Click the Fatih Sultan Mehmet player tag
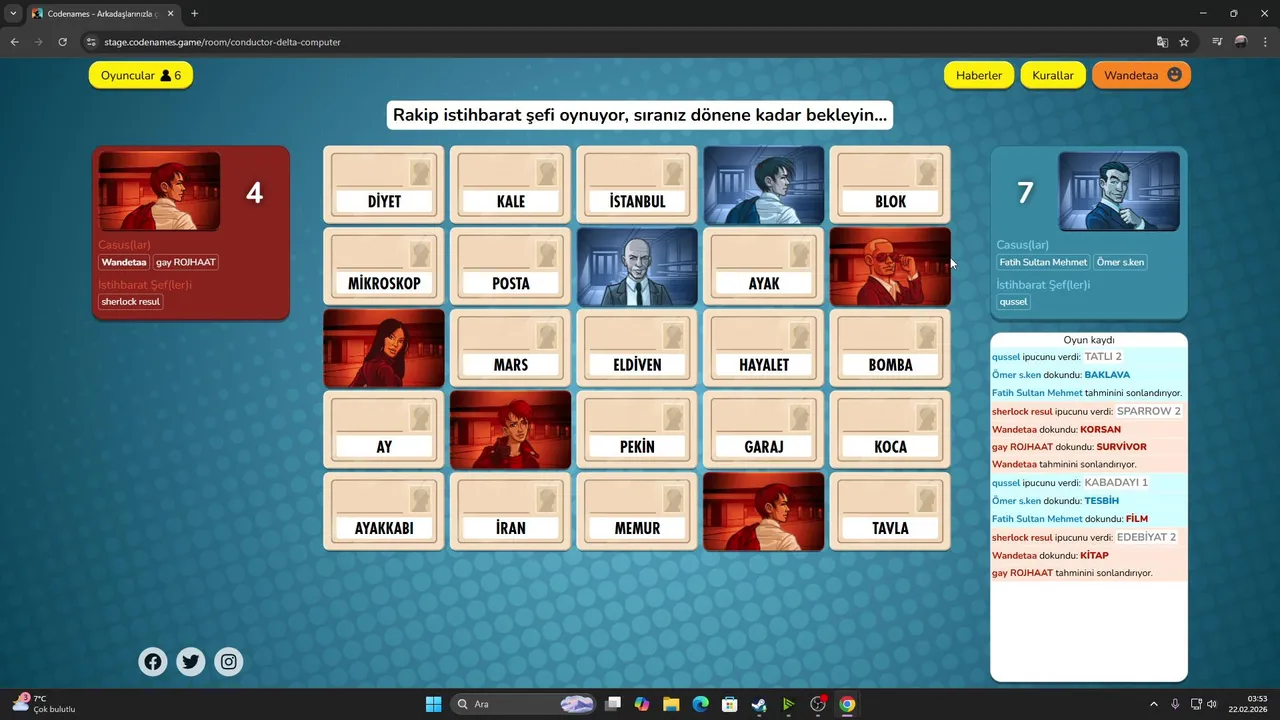The width and height of the screenshot is (1280, 720). 1043,262
